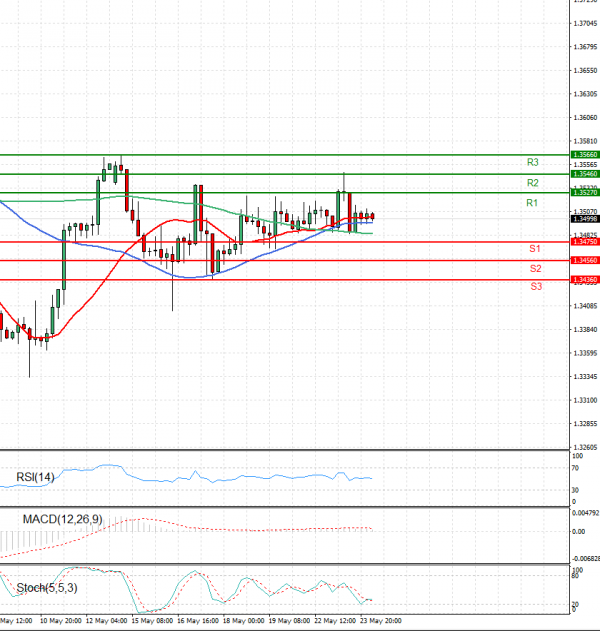Click the 15 May 08:00 time label
This screenshot has width=600, height=631.
153,621
